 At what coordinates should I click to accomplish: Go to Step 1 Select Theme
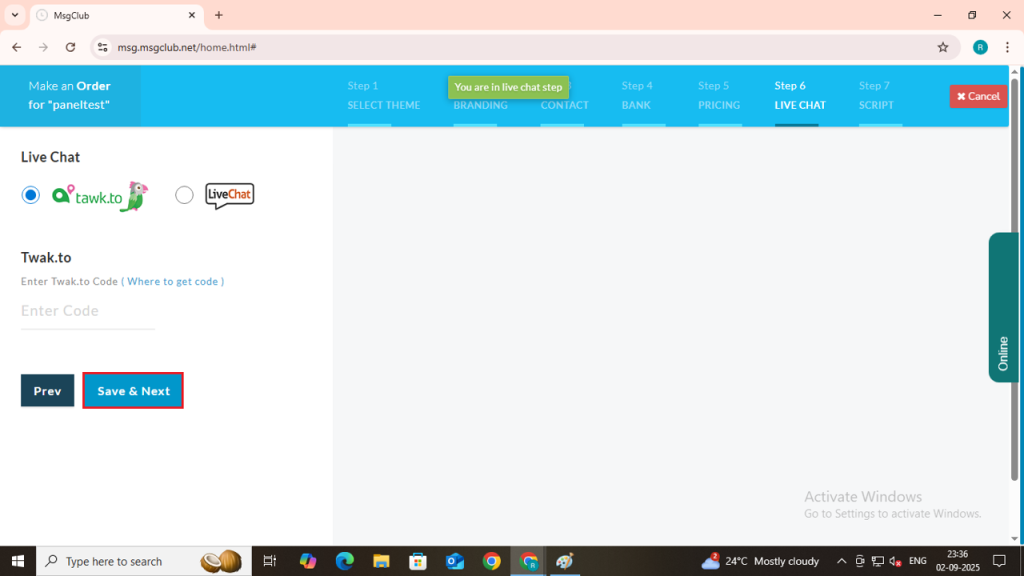coord(383,95)
